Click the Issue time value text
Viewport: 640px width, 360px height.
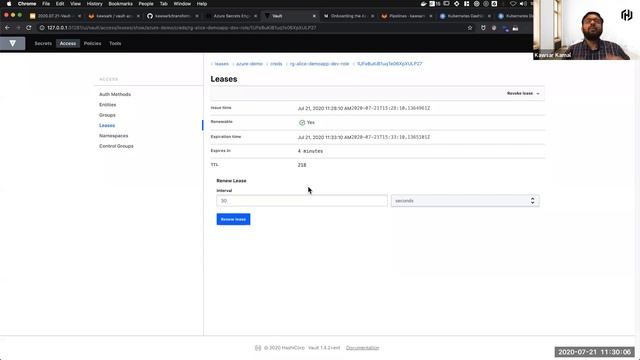pyautogui.click(x=364, y=108)
